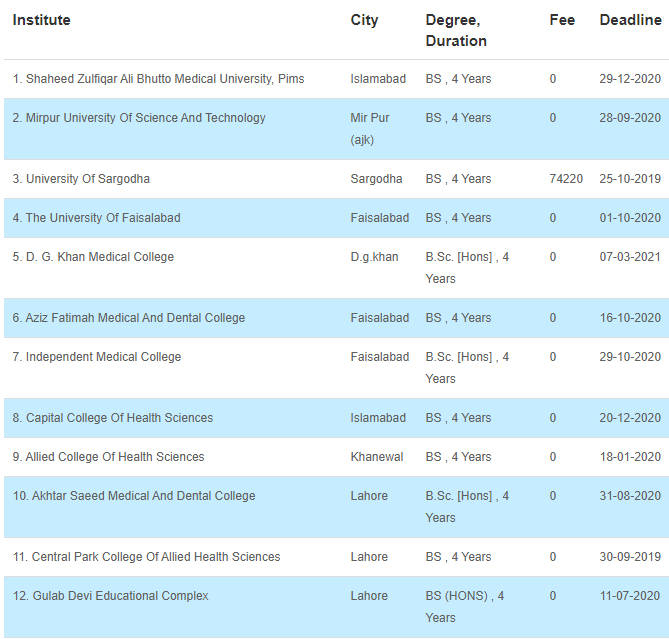Click the Degree, Duration column header
The height and width of the screenshot is (639, 669).
[x=456, y=30]
